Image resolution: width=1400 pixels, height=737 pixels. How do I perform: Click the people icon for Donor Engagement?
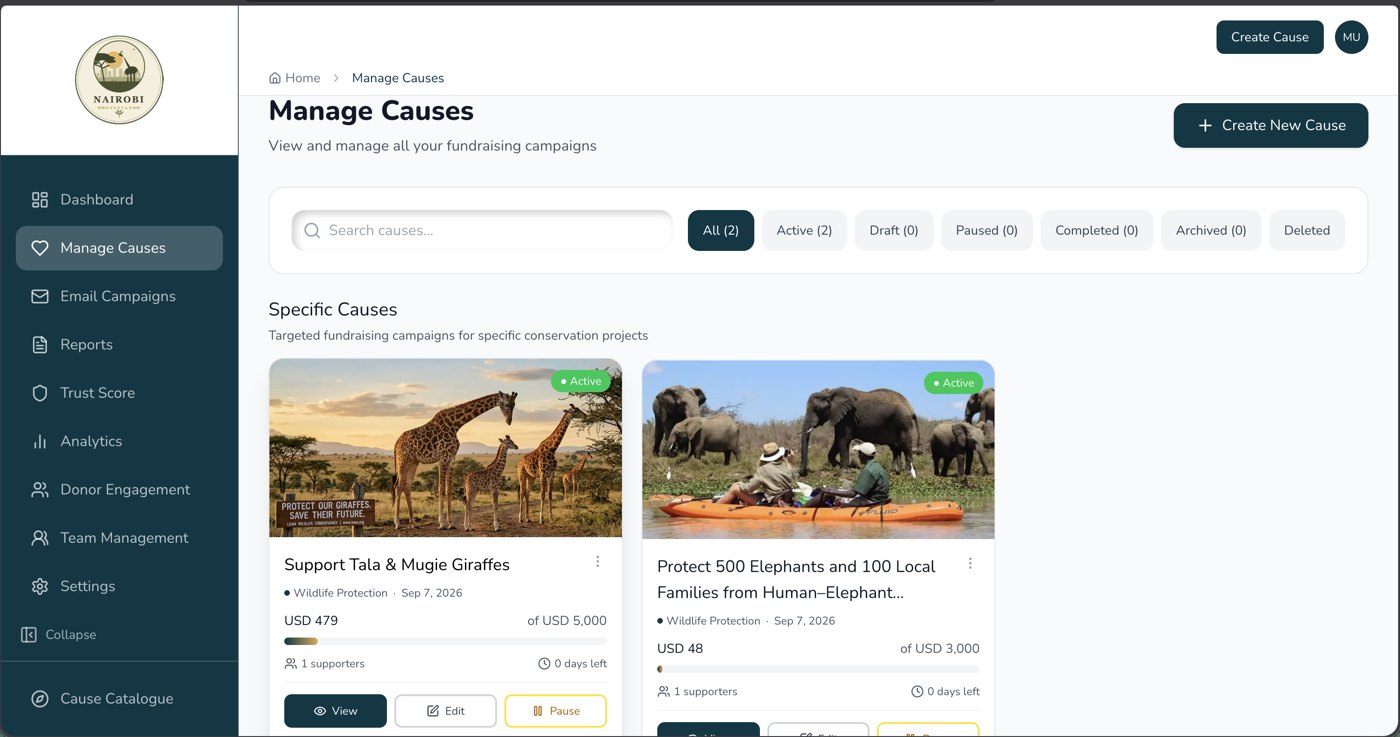[40, 490]
